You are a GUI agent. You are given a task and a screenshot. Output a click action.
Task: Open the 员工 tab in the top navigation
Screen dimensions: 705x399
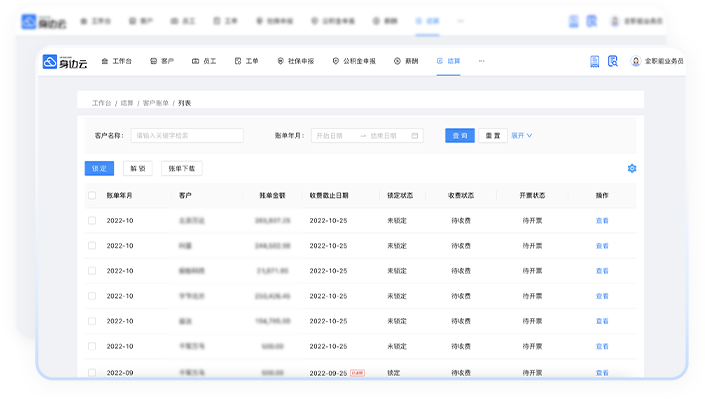pos(204,61)
